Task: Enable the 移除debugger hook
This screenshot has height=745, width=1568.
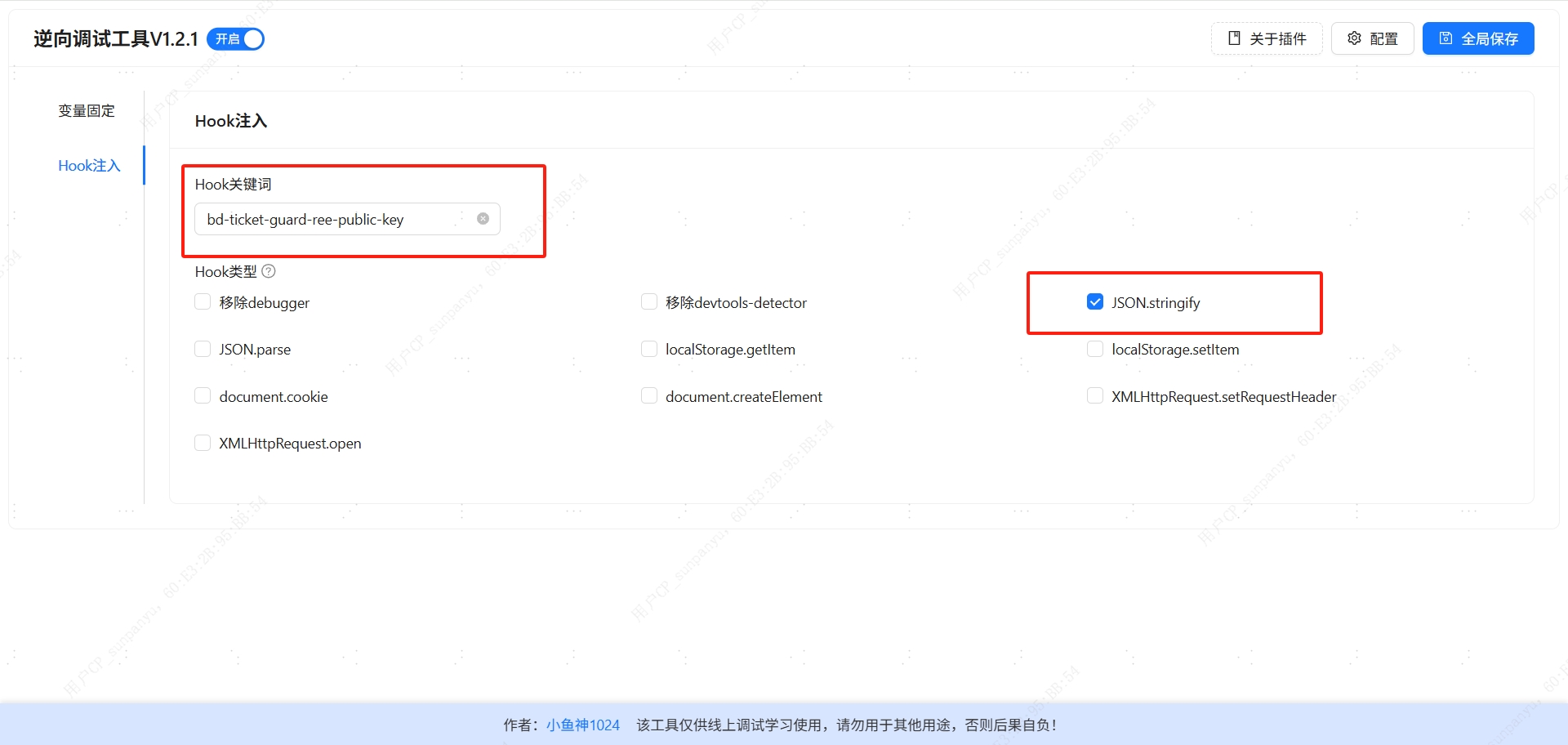Action: pos(203,301)
